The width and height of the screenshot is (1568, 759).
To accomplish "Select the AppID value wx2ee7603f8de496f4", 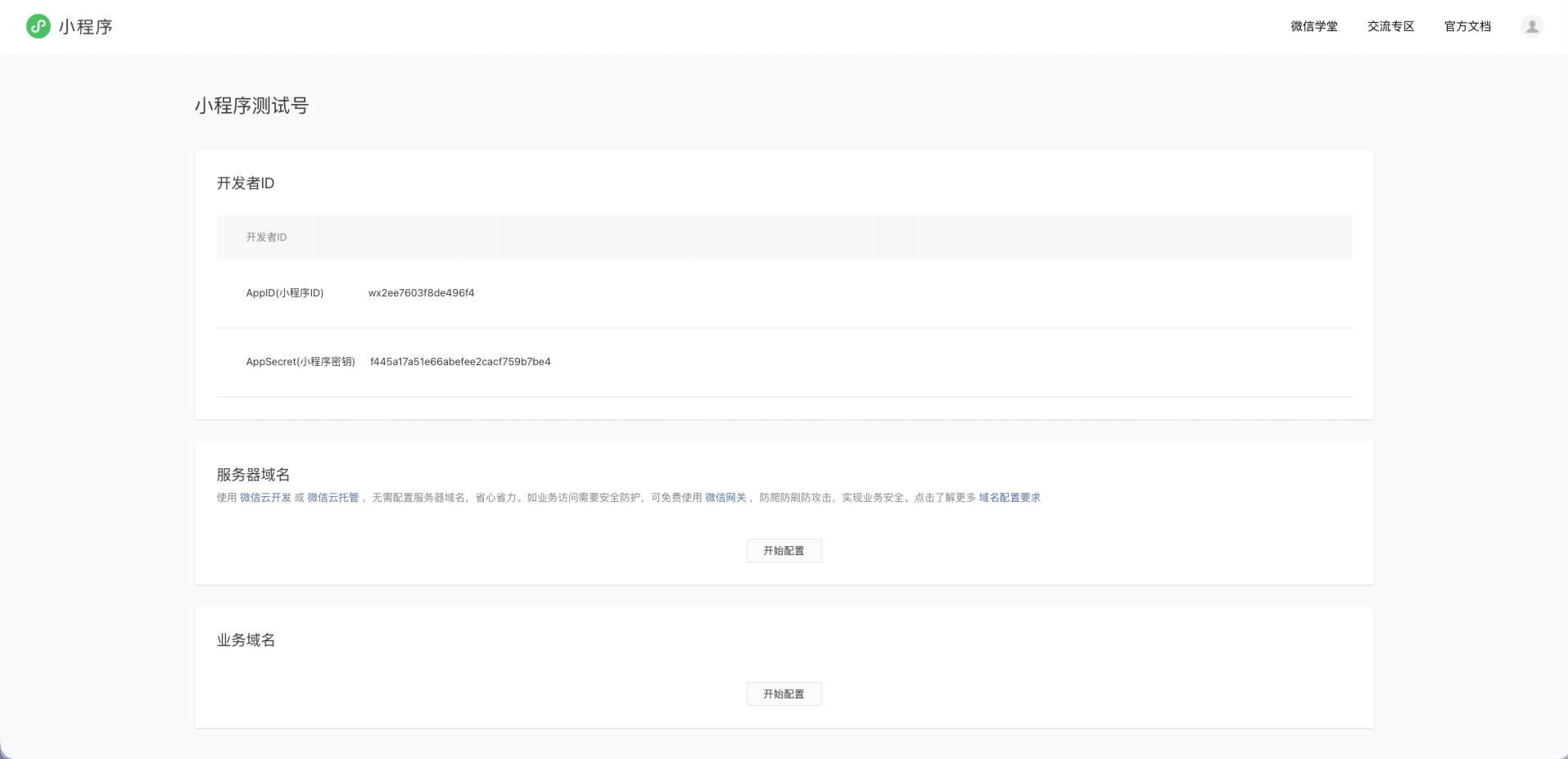I will (422, 293).
